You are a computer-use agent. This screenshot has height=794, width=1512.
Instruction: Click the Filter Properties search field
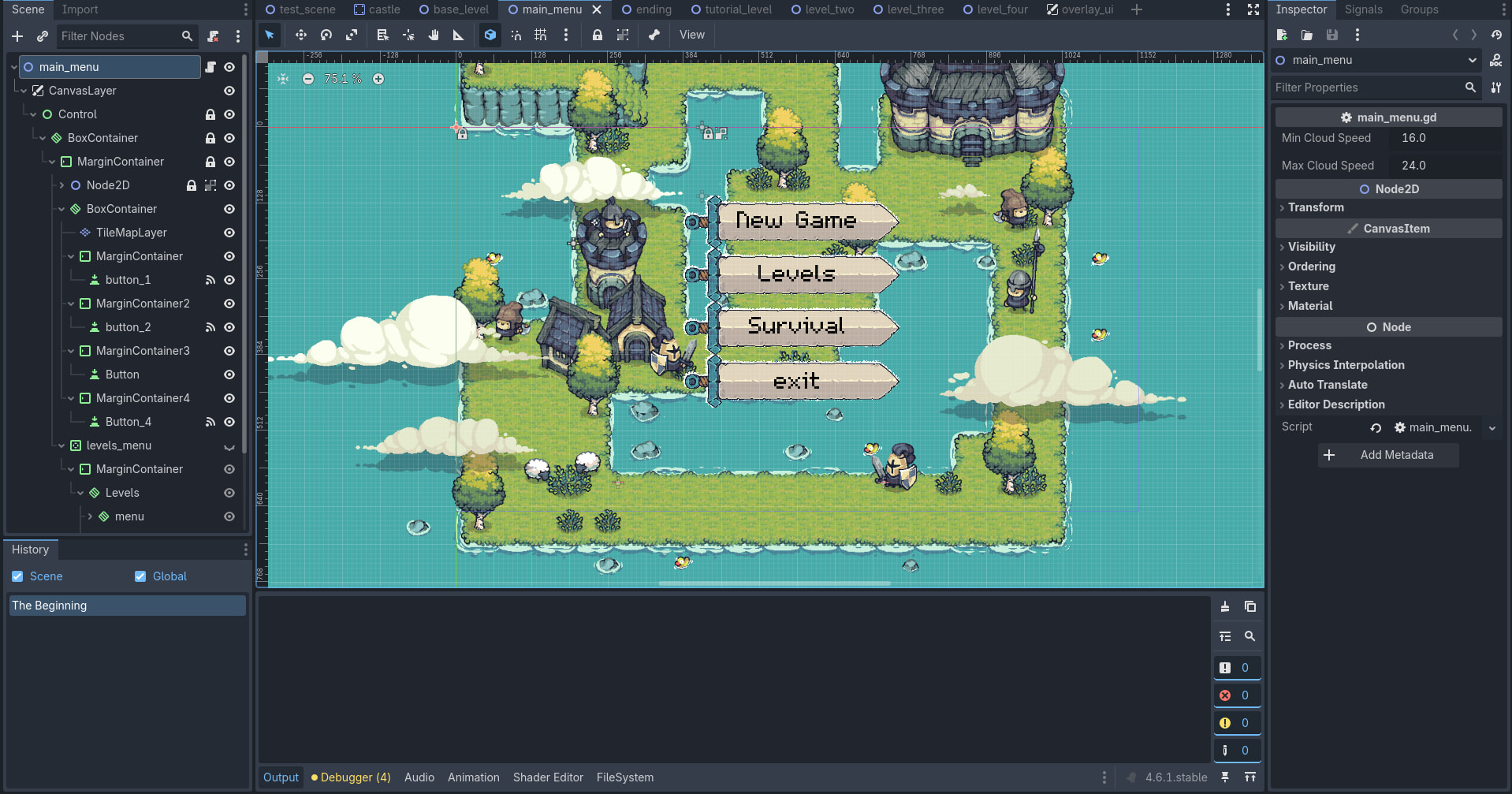coord(1376,88)
